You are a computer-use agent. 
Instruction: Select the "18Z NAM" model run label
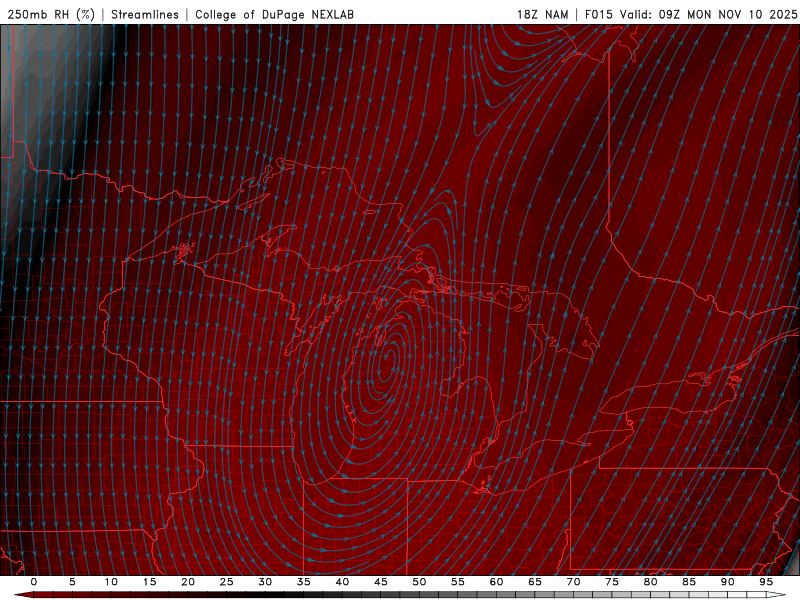(x=542, y=14)
